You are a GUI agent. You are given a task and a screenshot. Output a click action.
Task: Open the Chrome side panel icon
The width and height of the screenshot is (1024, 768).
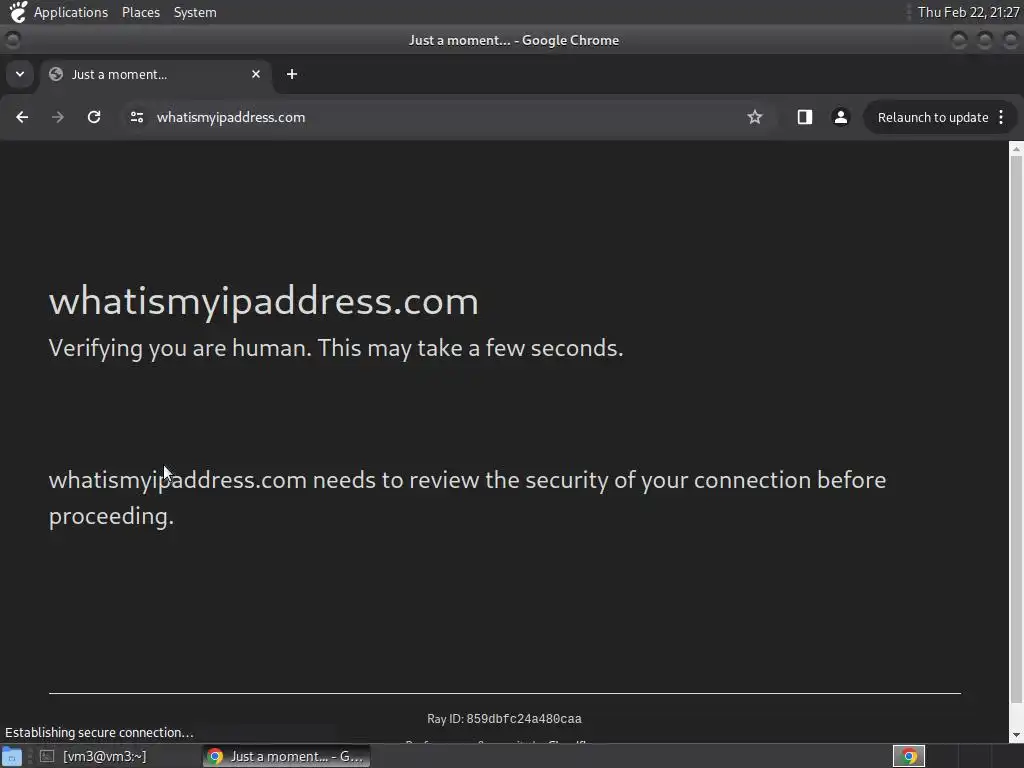coord(805,117)
